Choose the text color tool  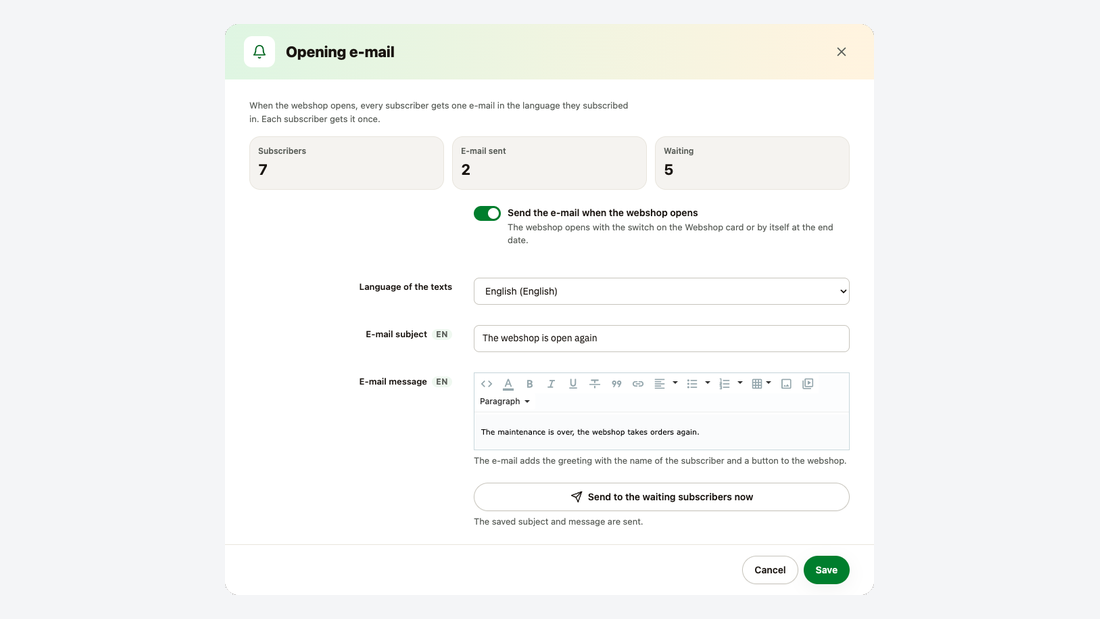point(508,384)
